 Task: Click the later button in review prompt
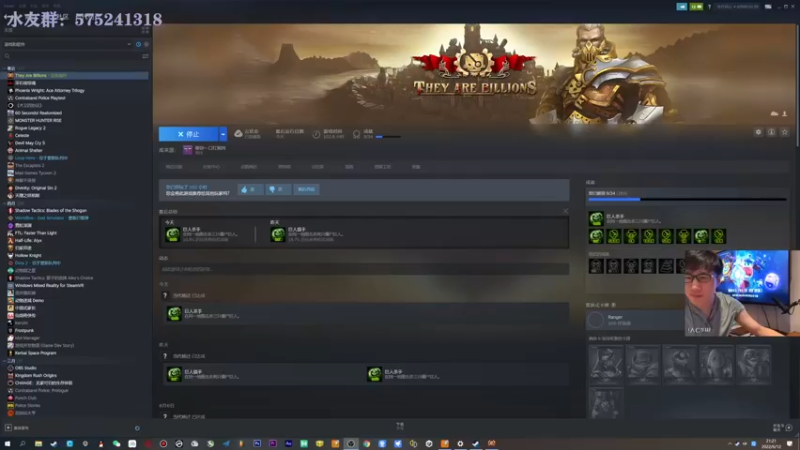point(306,189)
